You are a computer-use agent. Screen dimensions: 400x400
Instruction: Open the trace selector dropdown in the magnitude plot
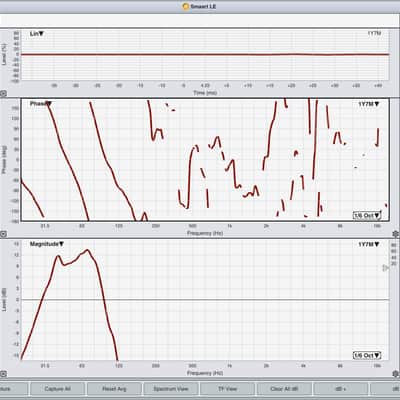[369, 244]
